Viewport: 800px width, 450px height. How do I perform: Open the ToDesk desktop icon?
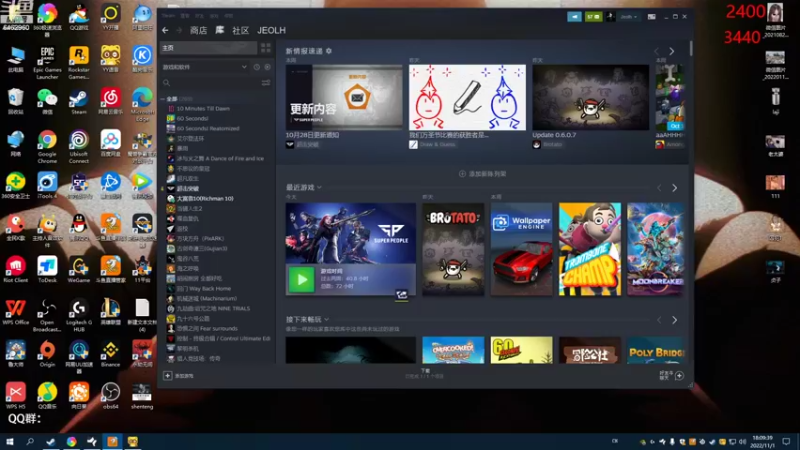47,269
